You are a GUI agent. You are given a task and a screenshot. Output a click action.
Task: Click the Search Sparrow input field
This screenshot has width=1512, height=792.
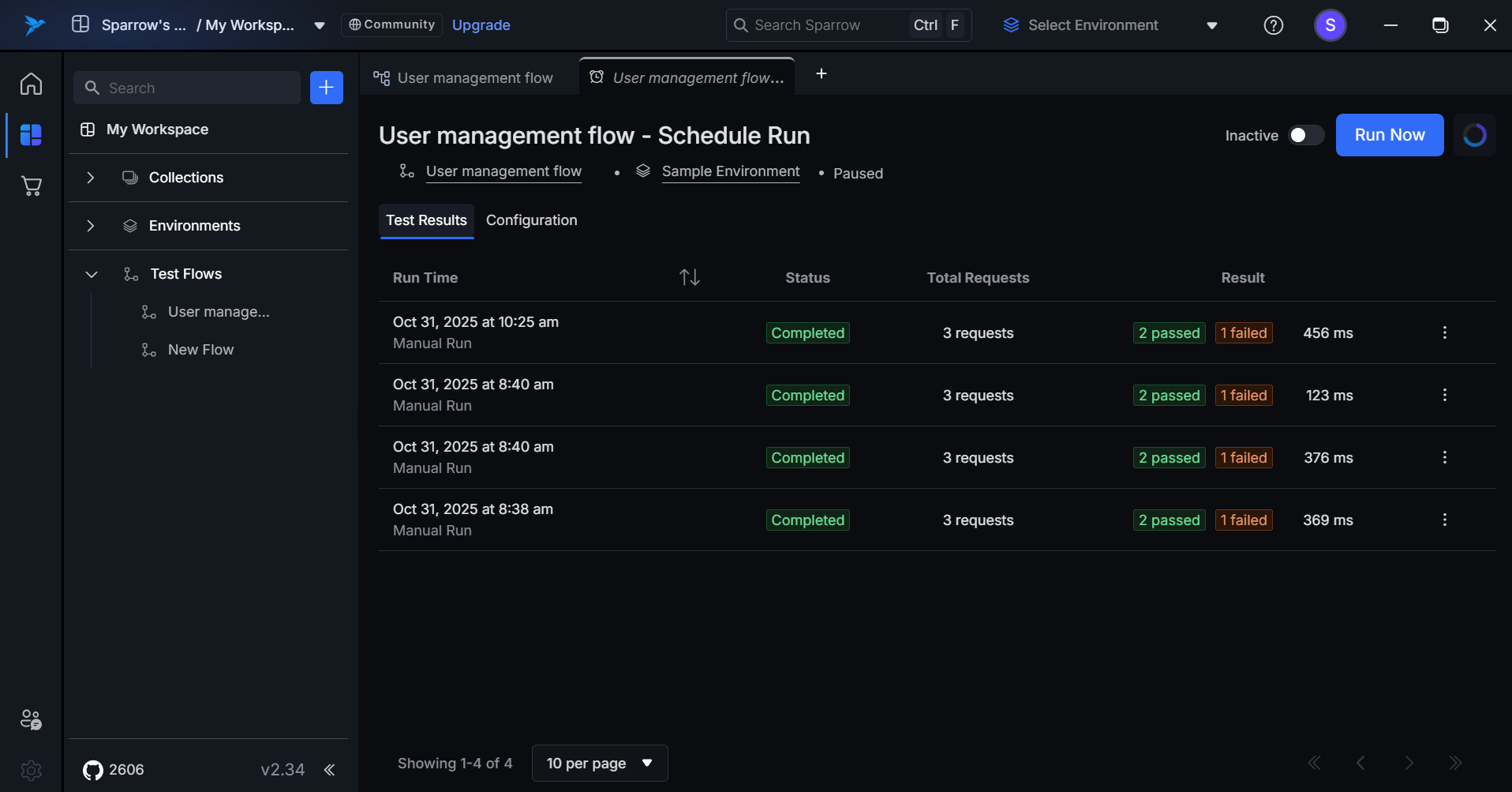[821, 25]
